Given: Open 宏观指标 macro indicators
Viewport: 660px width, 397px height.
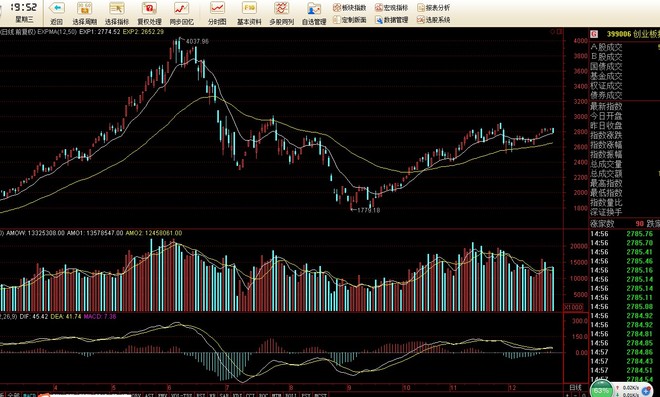Looking at the screenshot, I should (x=391, y=8).
